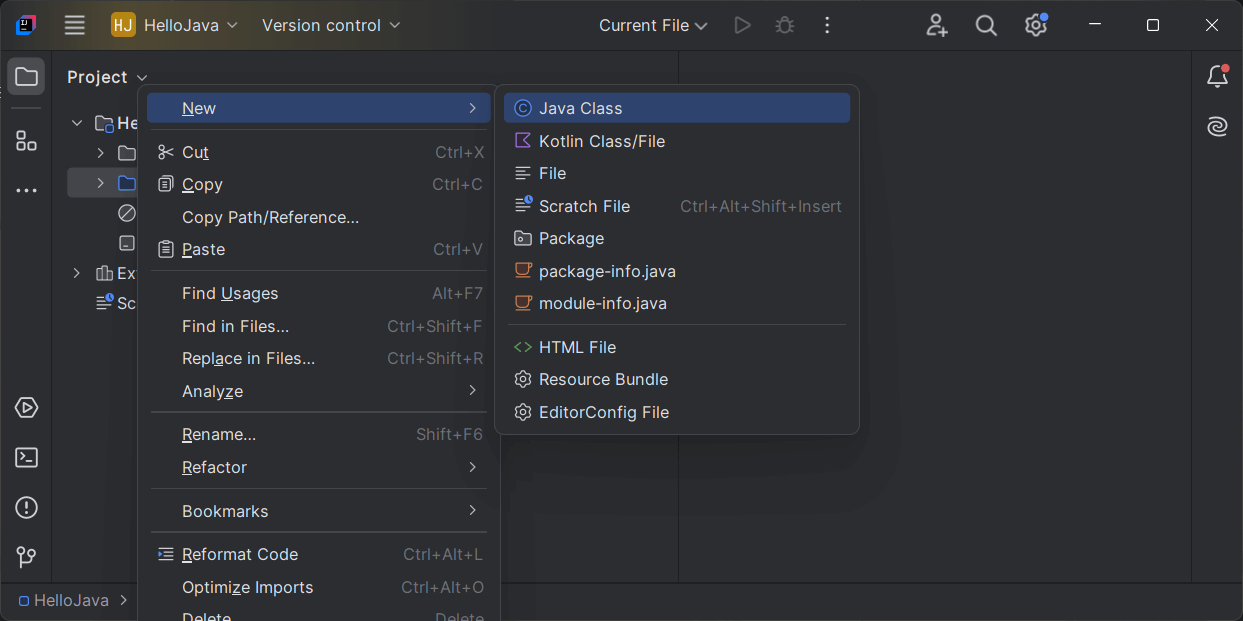1243x621 pixels.
Task: Select Paste in context menu
Action: 319,249
